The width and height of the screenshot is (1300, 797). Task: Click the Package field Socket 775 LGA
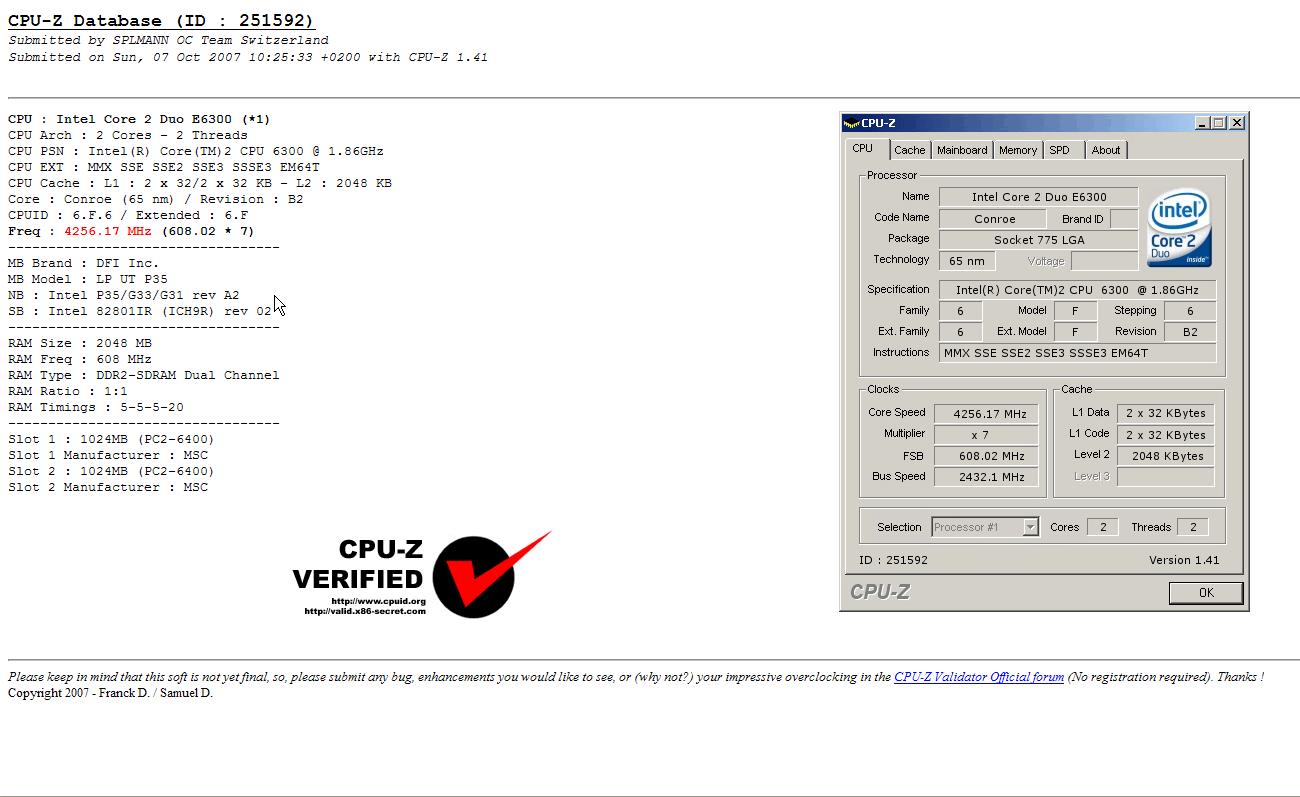tap(1039, 240)
